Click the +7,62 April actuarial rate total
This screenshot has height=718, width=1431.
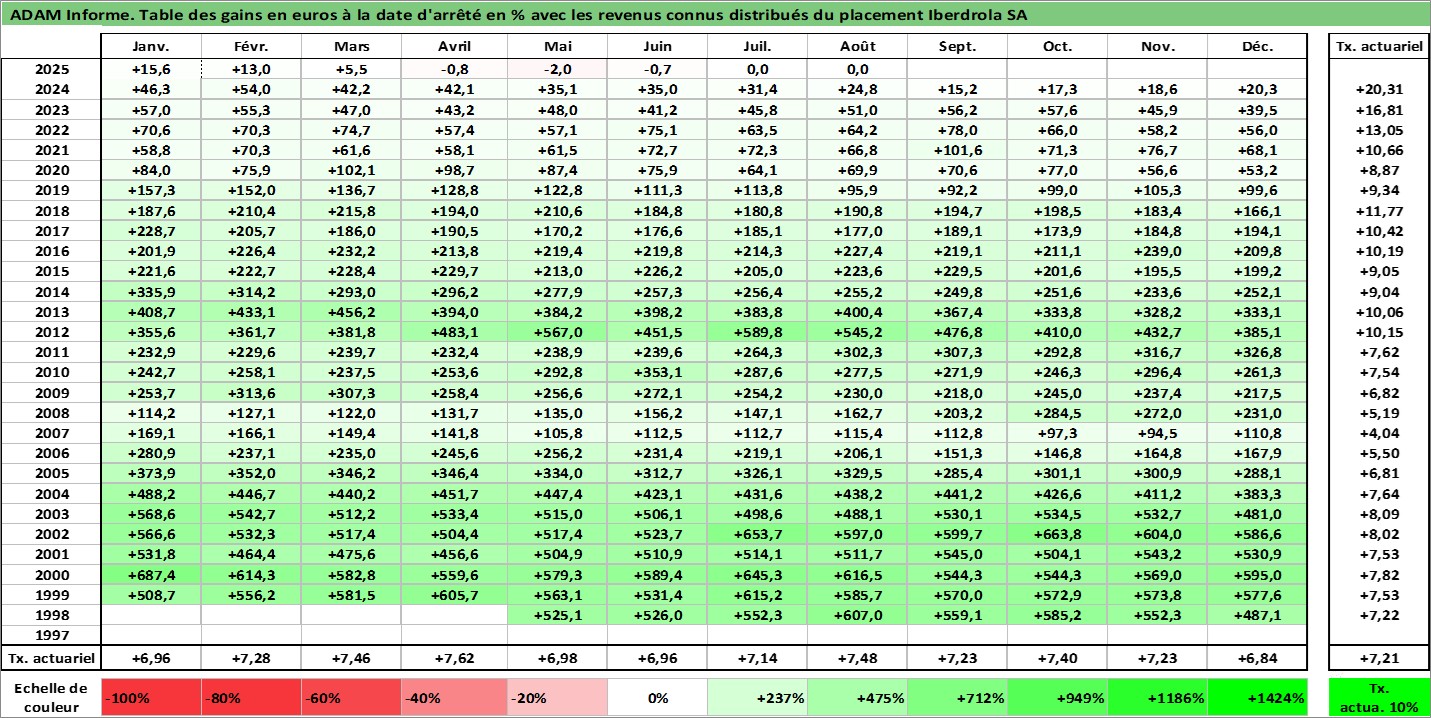click(x=455, y=658)
